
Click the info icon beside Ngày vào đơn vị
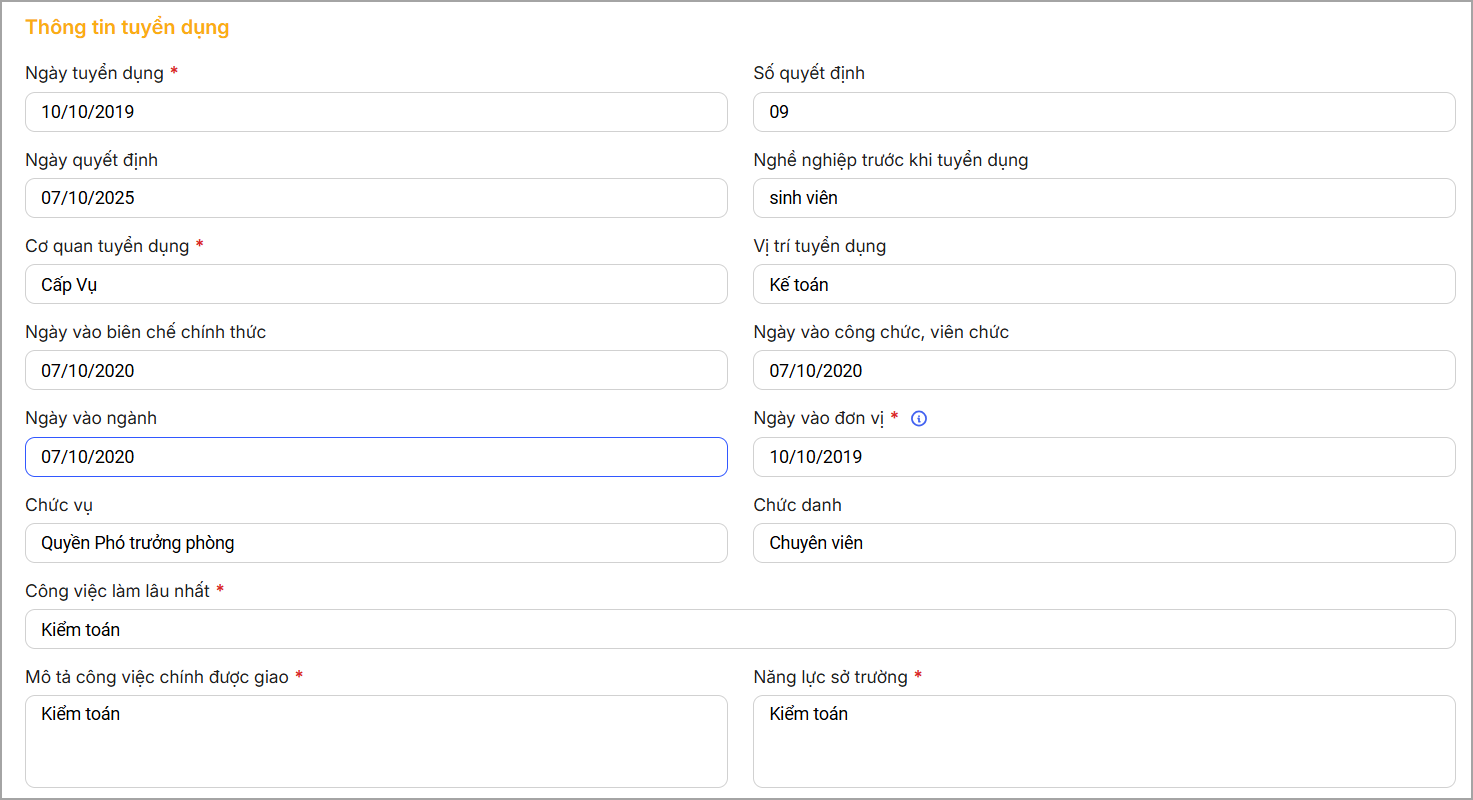(x=919, y=419)
